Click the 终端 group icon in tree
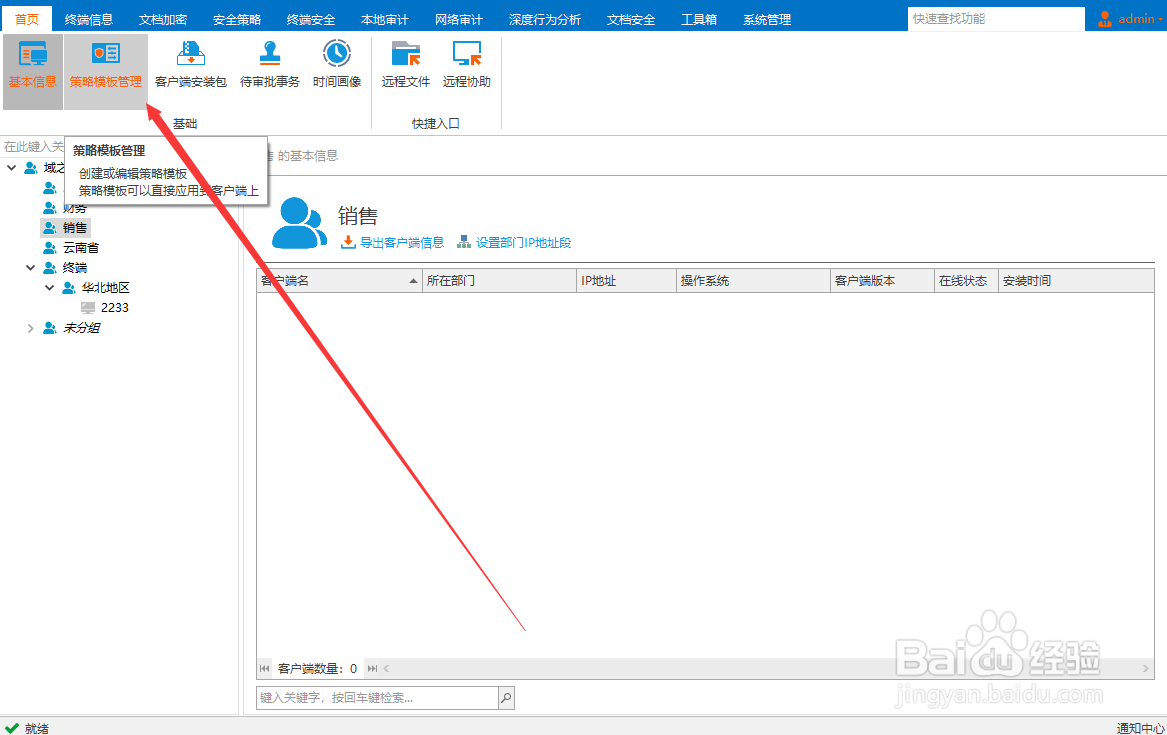 [50, 267]
